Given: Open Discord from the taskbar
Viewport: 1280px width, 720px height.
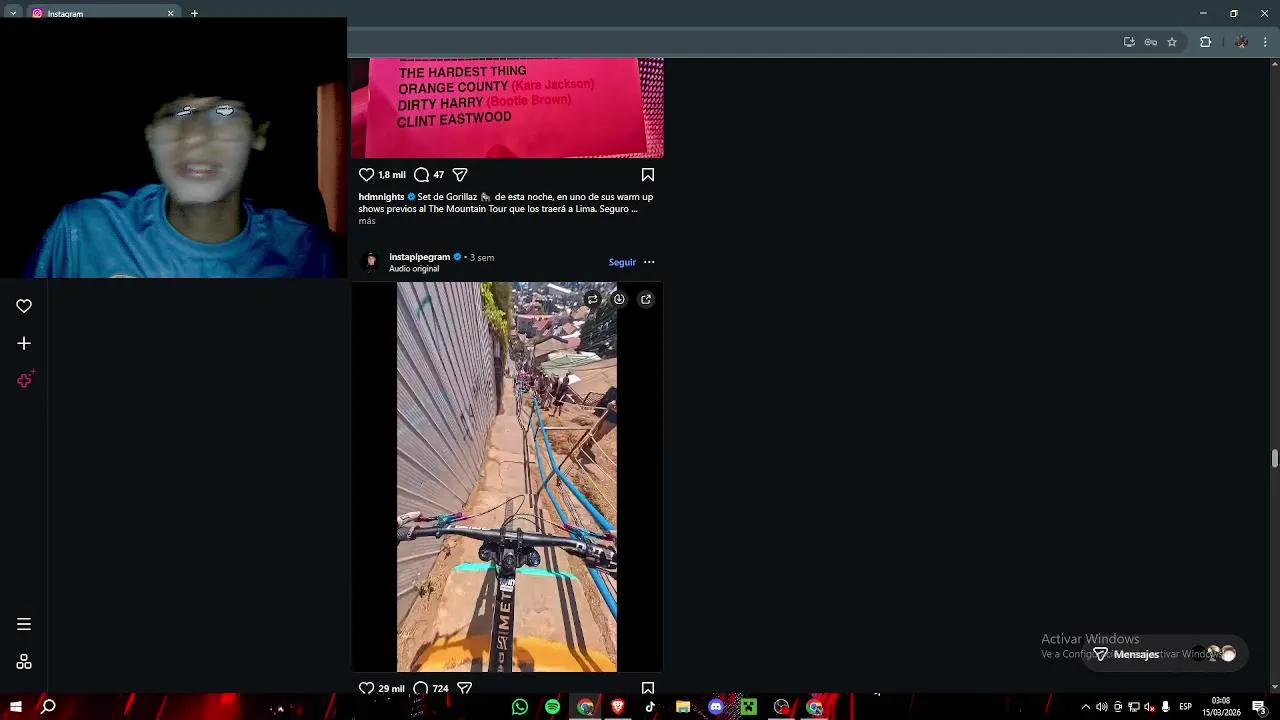Looking at the screenshot, I should point(716,707).
